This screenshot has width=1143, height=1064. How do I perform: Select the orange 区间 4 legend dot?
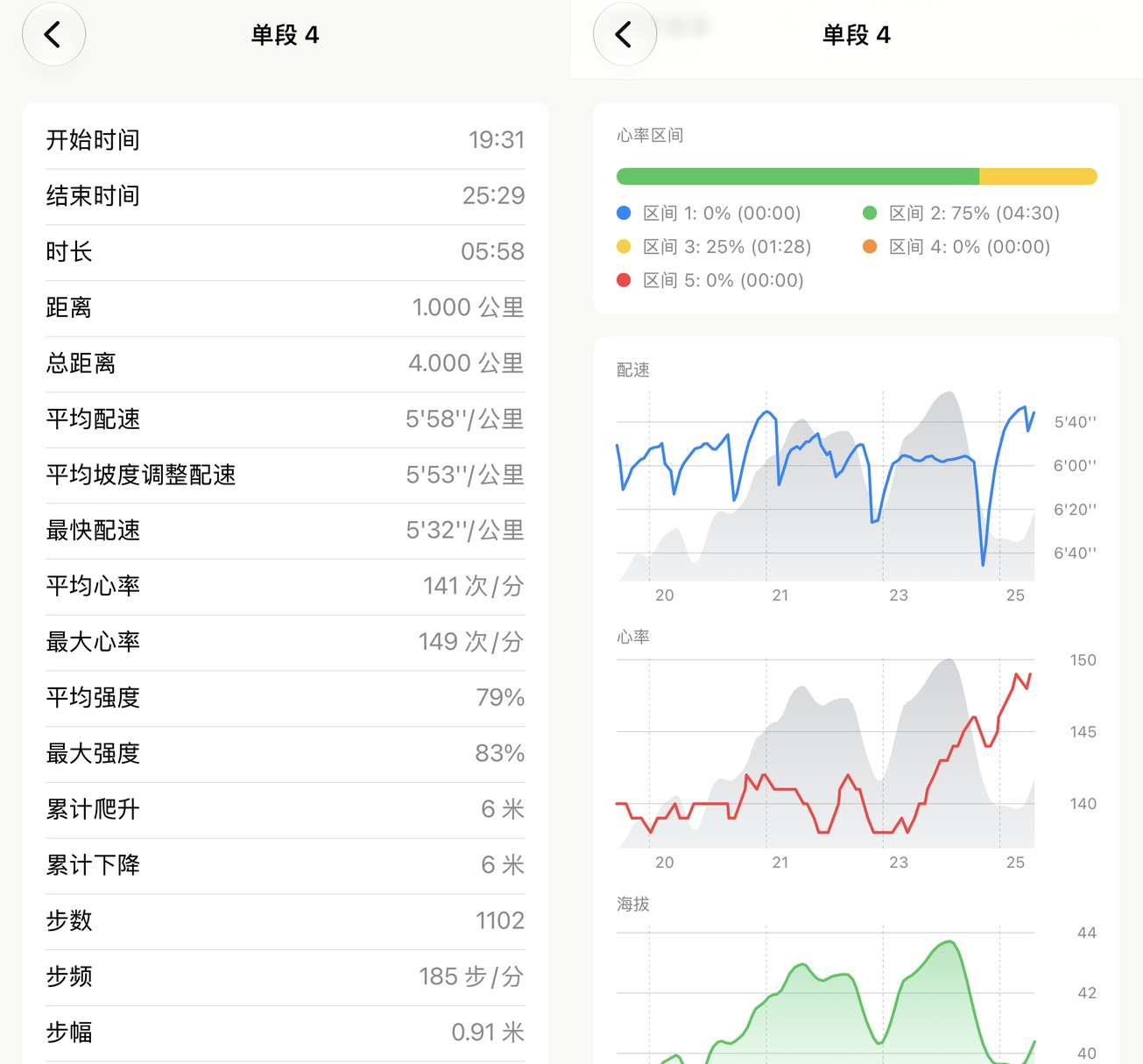coord(870,247)
